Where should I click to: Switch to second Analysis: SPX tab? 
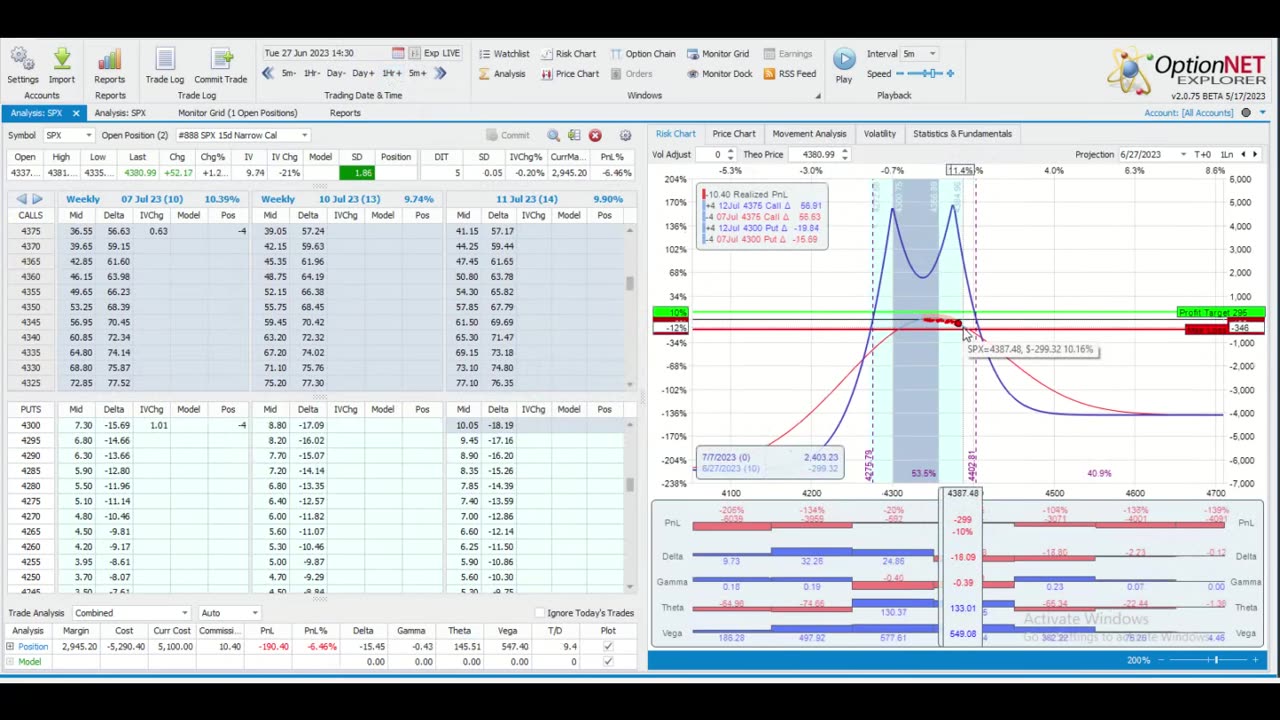(x=120, y=113)
